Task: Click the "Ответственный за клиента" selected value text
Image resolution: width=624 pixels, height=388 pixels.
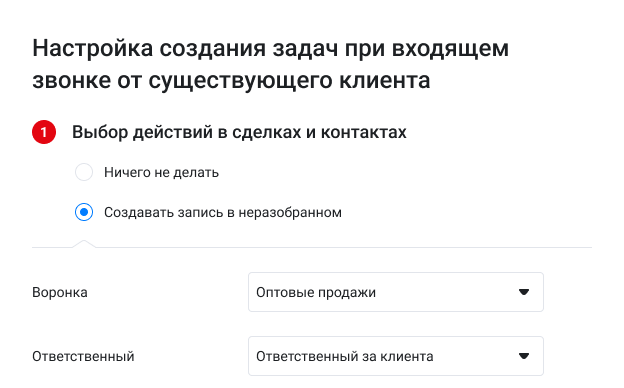Action: pyautogui.click(x=345, y=356)
